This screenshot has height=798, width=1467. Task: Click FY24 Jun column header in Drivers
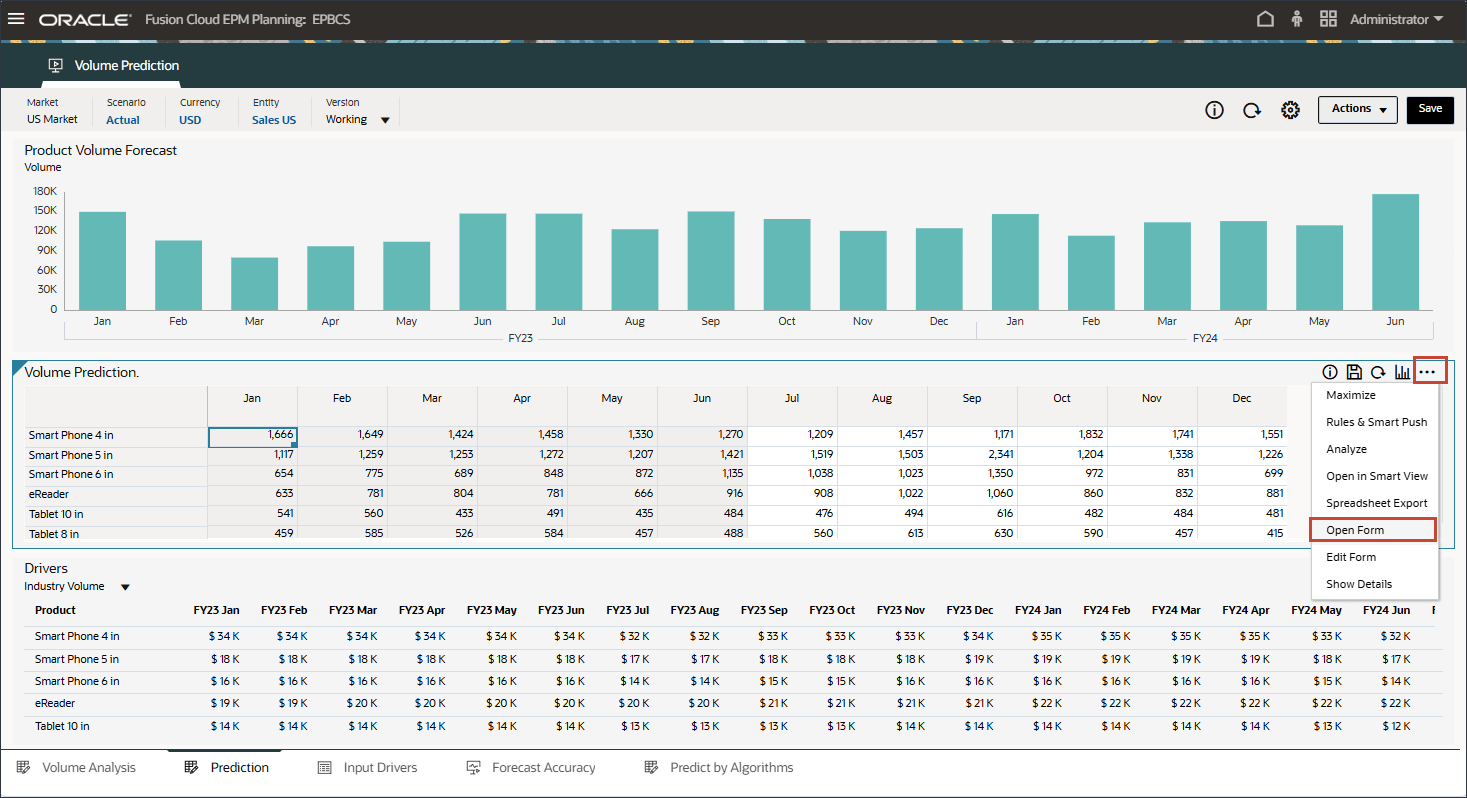1386,610
